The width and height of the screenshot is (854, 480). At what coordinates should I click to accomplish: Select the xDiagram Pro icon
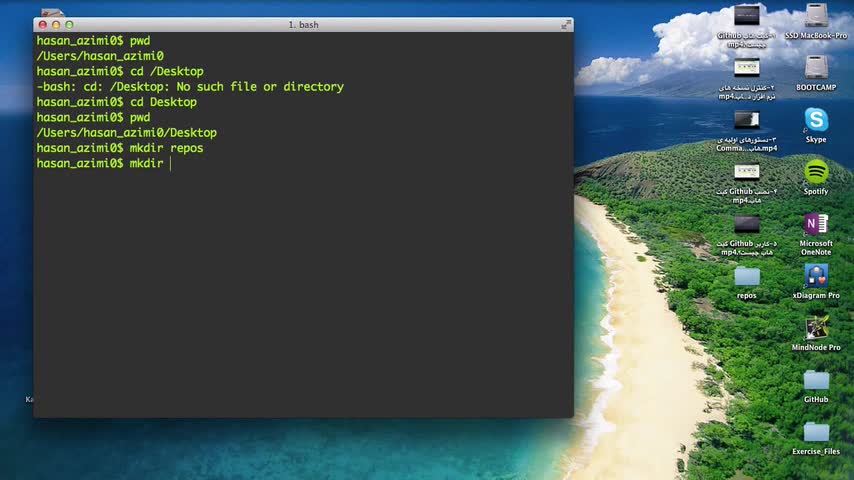pyautogui.click(x=816, y=276)
